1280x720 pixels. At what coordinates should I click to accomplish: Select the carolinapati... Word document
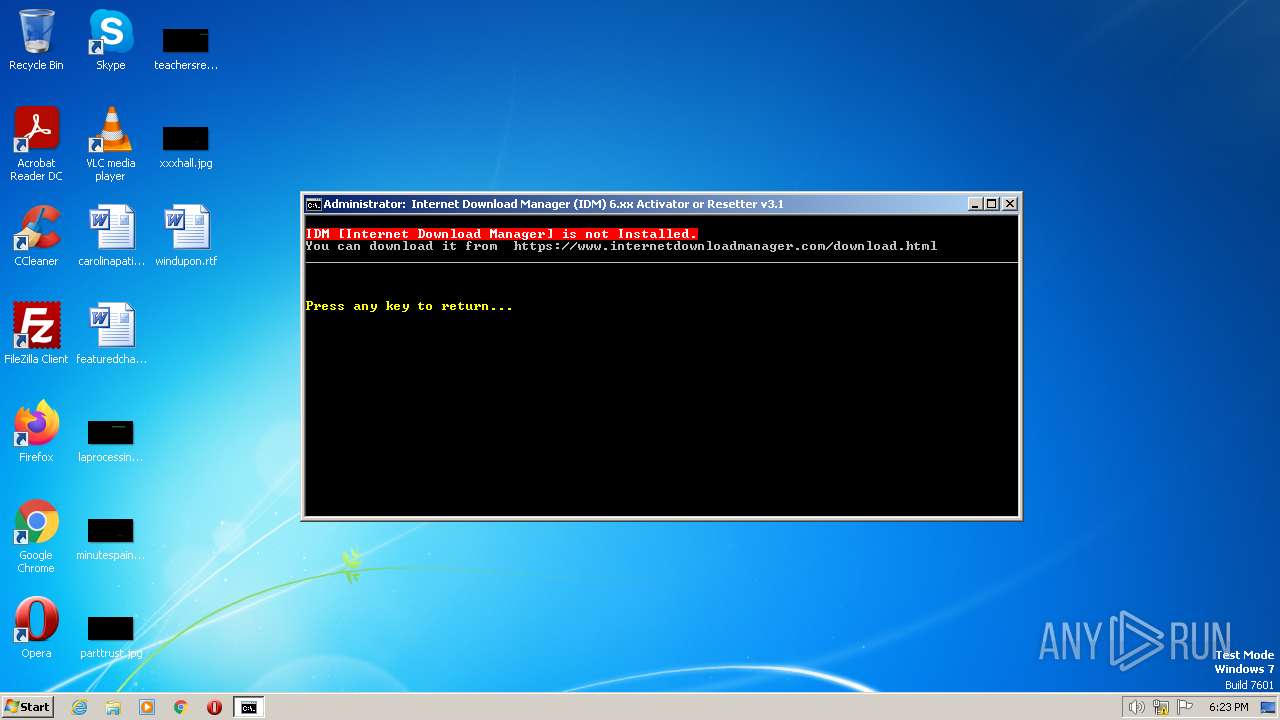click(110, 236)
